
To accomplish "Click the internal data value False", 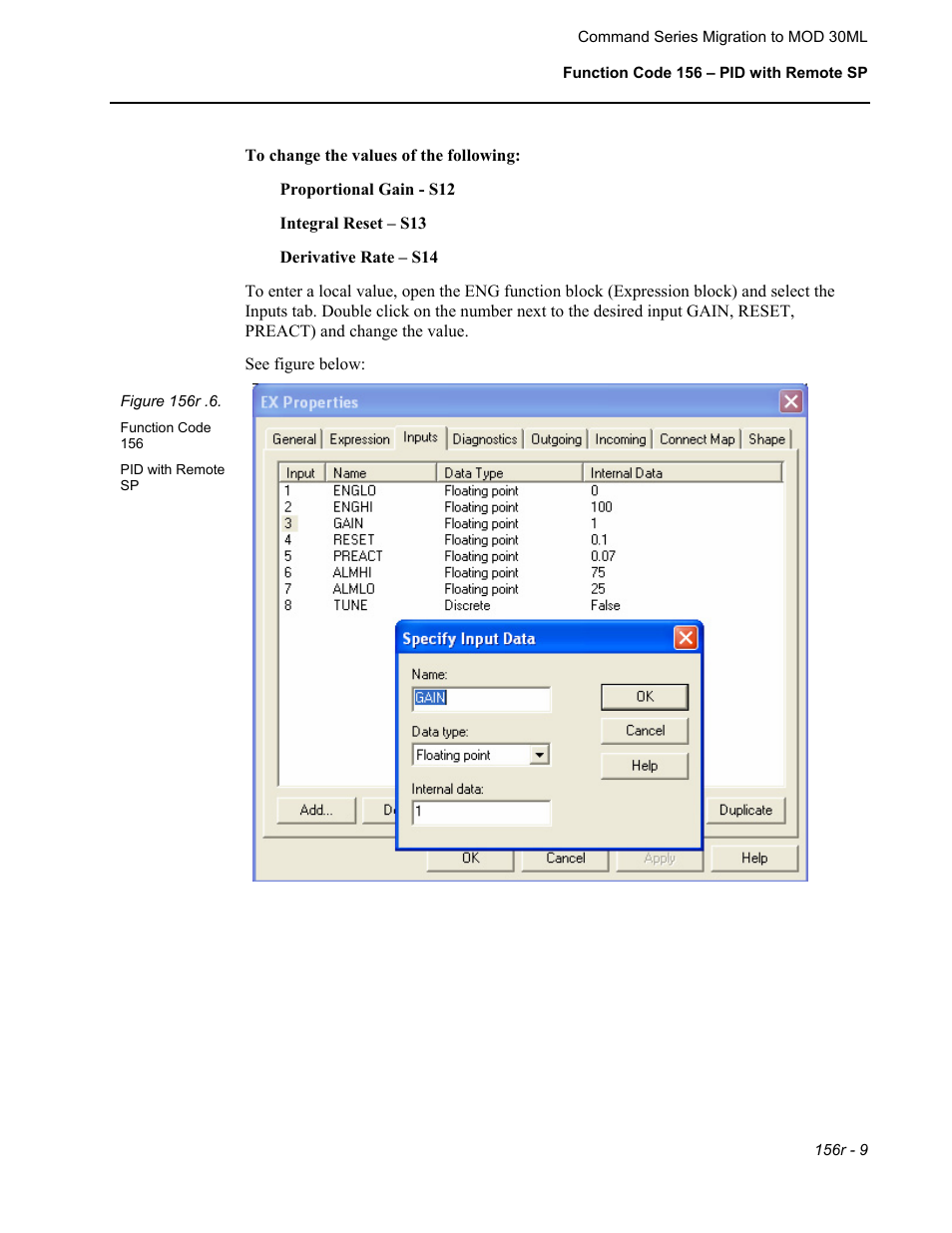I will tap(605, 606).
